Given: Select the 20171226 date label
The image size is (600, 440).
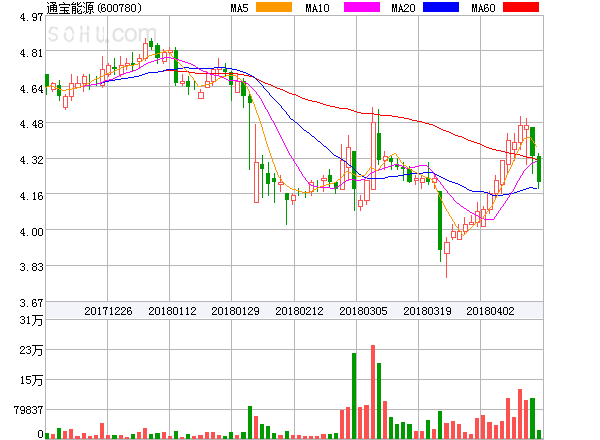Looking at the screenshot, I should (x=108, y=311).
